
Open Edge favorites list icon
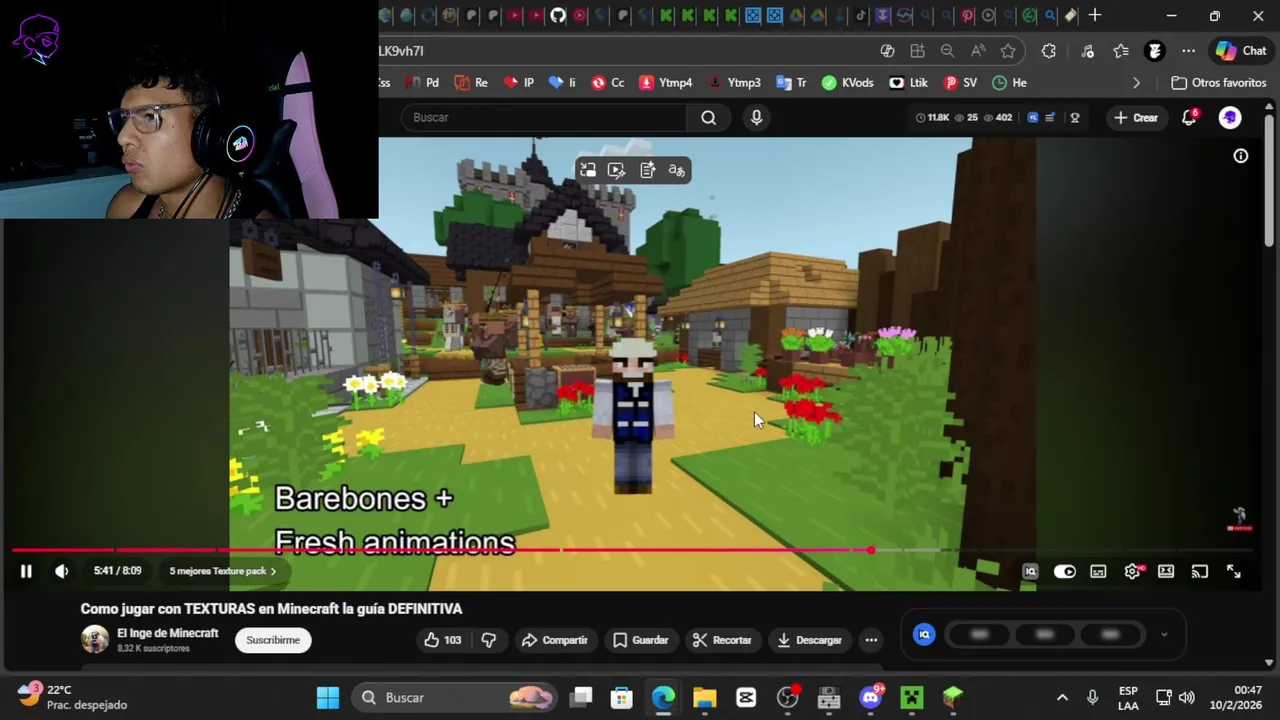1121,51
